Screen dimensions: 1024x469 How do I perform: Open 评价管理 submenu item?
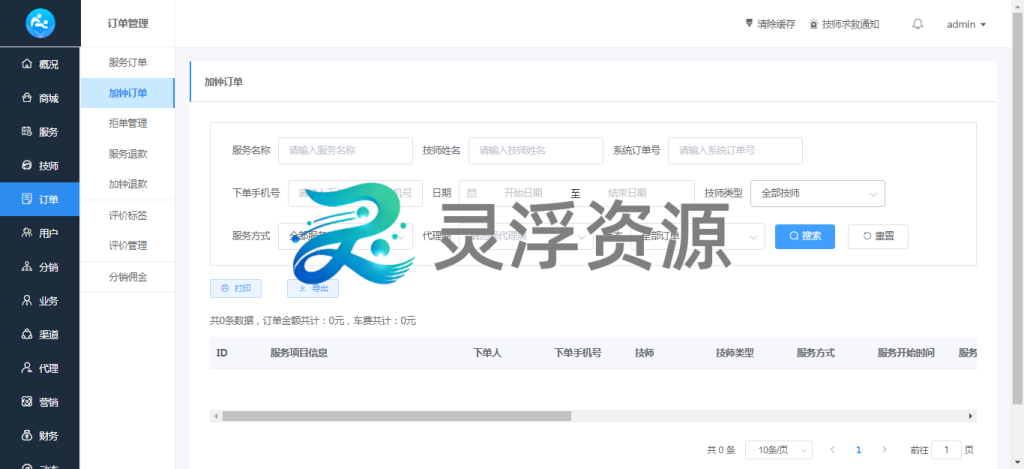coord(128,246)
